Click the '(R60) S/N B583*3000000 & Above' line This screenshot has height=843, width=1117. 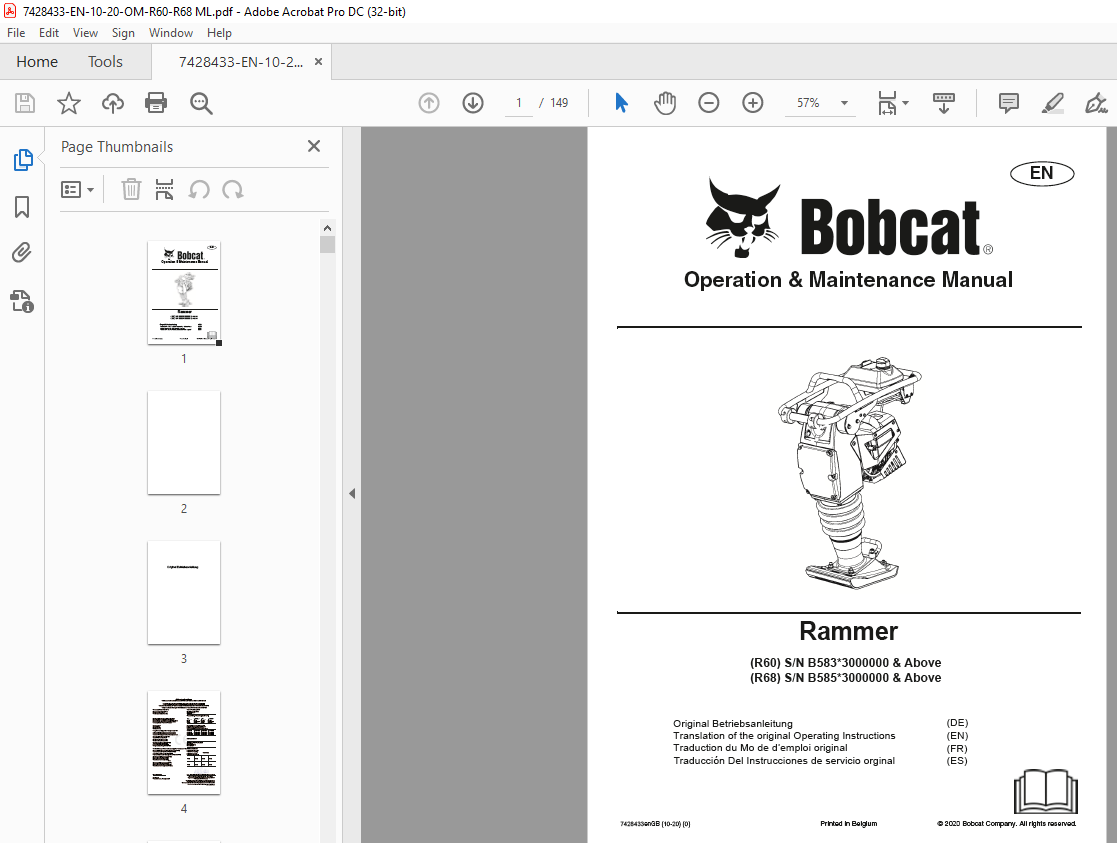(x=846, y=663)
